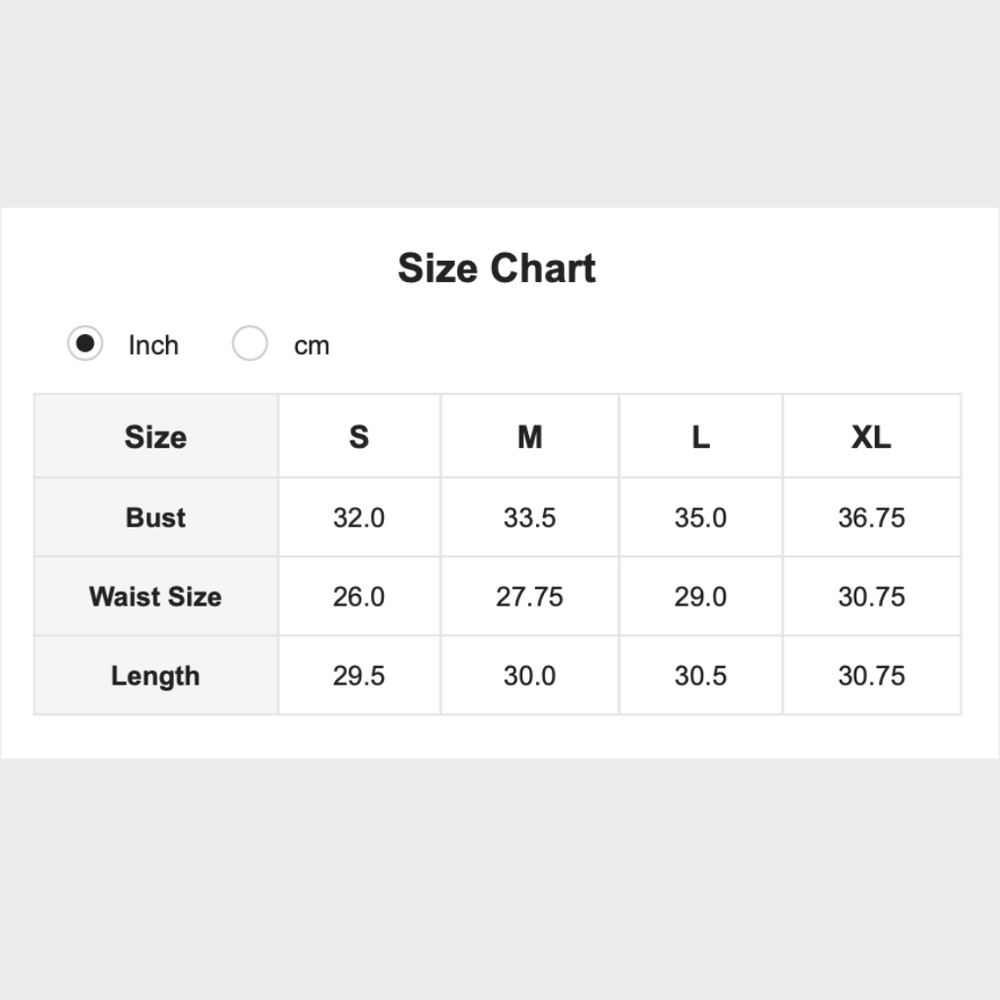Click the Size header cell
Viewport: 1000px width, 1000px height.
(x=156, y=437)
